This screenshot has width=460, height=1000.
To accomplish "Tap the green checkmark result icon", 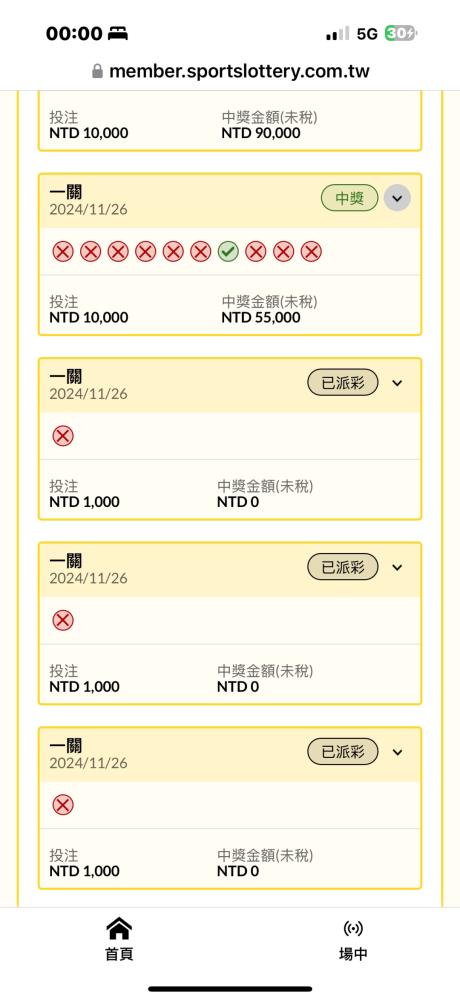I will click(228, 252).
